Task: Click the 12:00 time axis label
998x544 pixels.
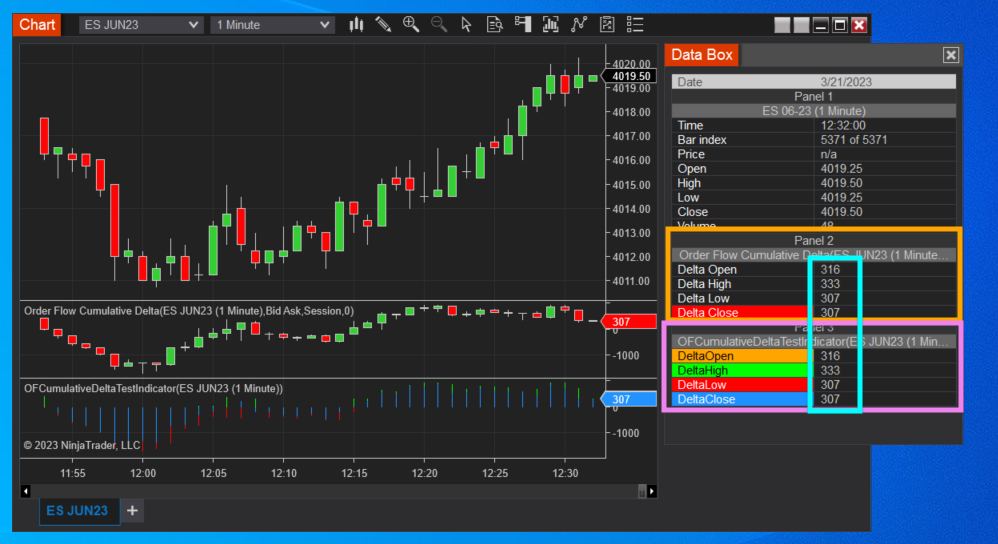Action: (143, 473)
